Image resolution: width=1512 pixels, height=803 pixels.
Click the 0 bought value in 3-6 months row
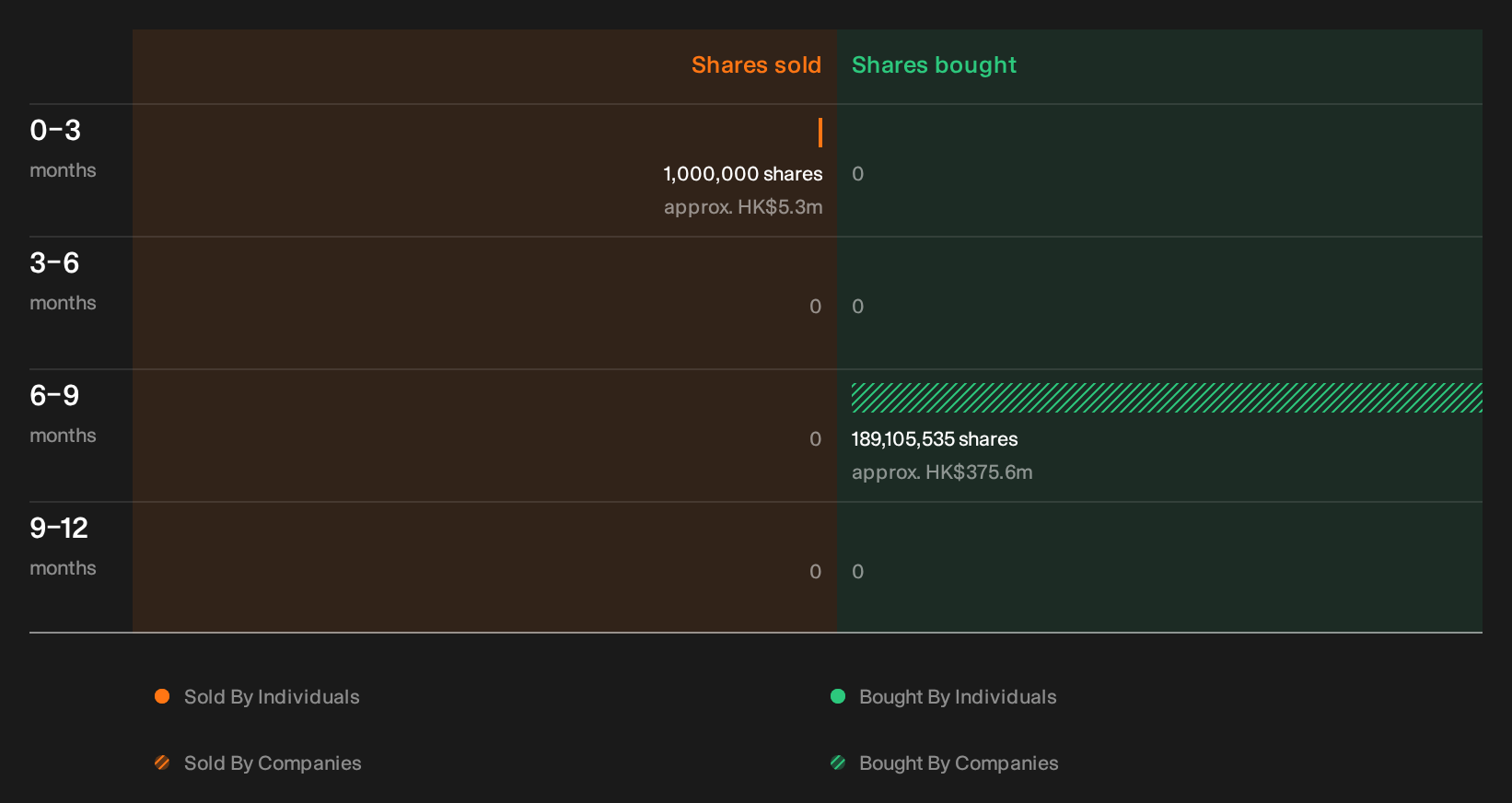click(x=858, y=307)
